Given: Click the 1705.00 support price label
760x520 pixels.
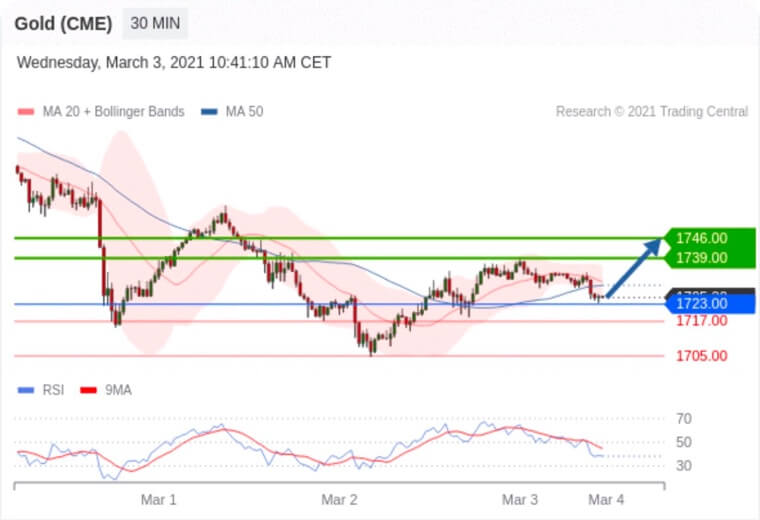Looking at the screenshot, I should pyautogui.click(x=701, y=356).
